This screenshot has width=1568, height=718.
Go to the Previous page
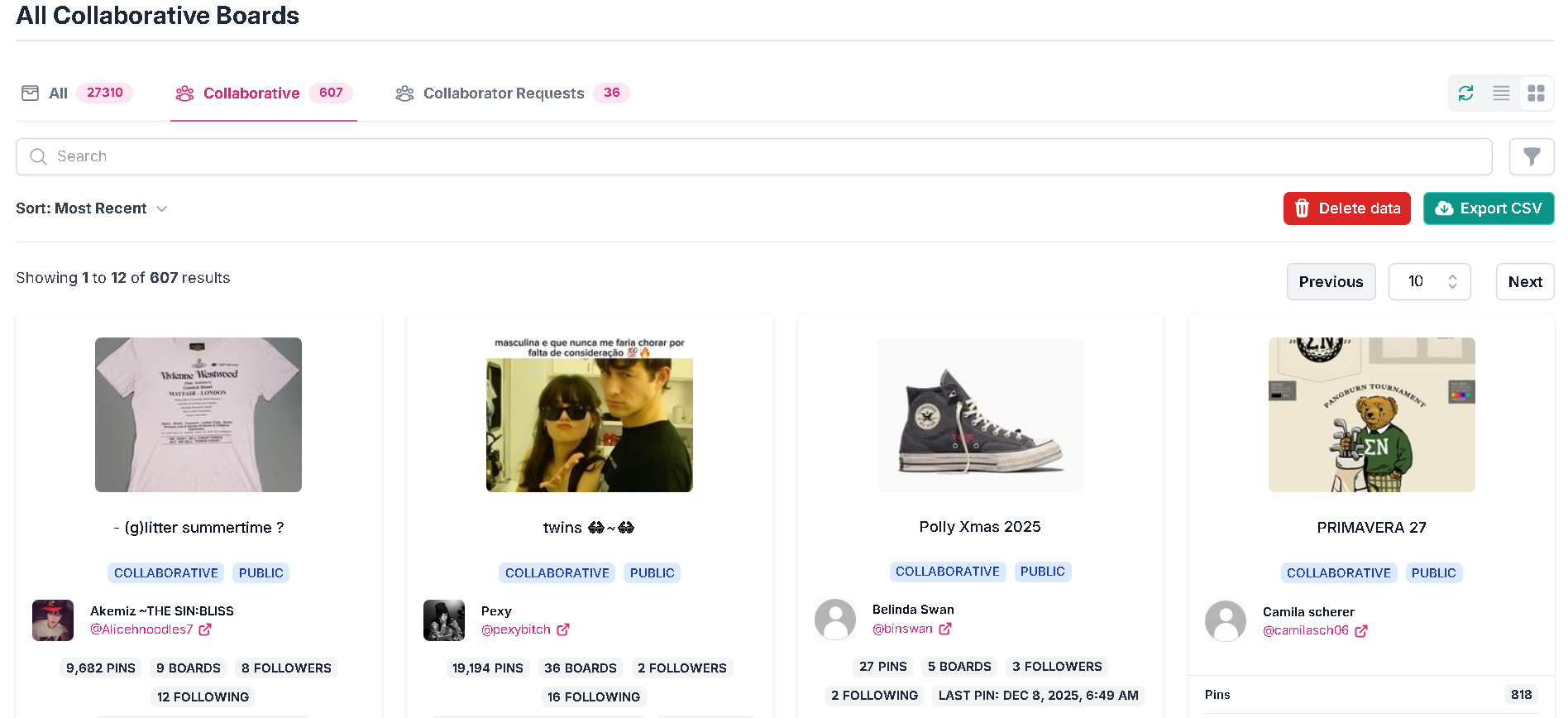click(1331, 282)
